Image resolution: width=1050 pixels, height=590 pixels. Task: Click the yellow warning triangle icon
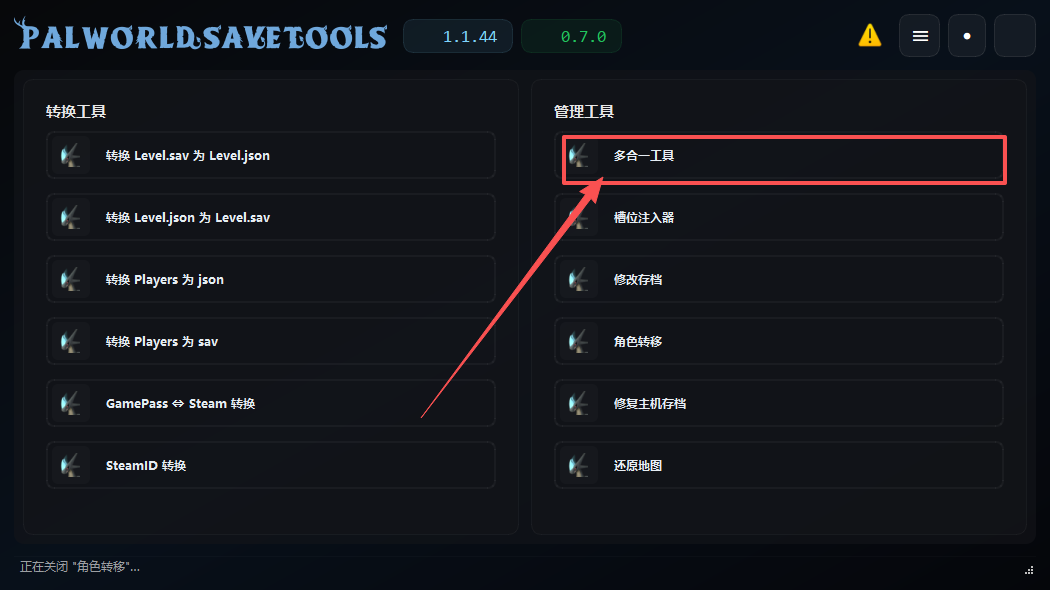tap(870, 35)
